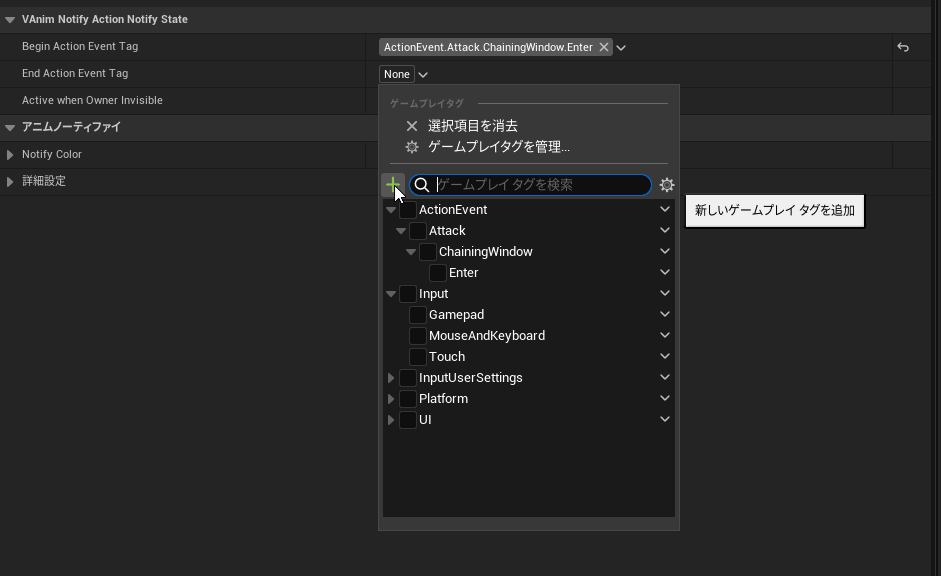The image size is (941, 576).
Task: Collapse the アニムノーティファイ section
Action: coord(10,128)
